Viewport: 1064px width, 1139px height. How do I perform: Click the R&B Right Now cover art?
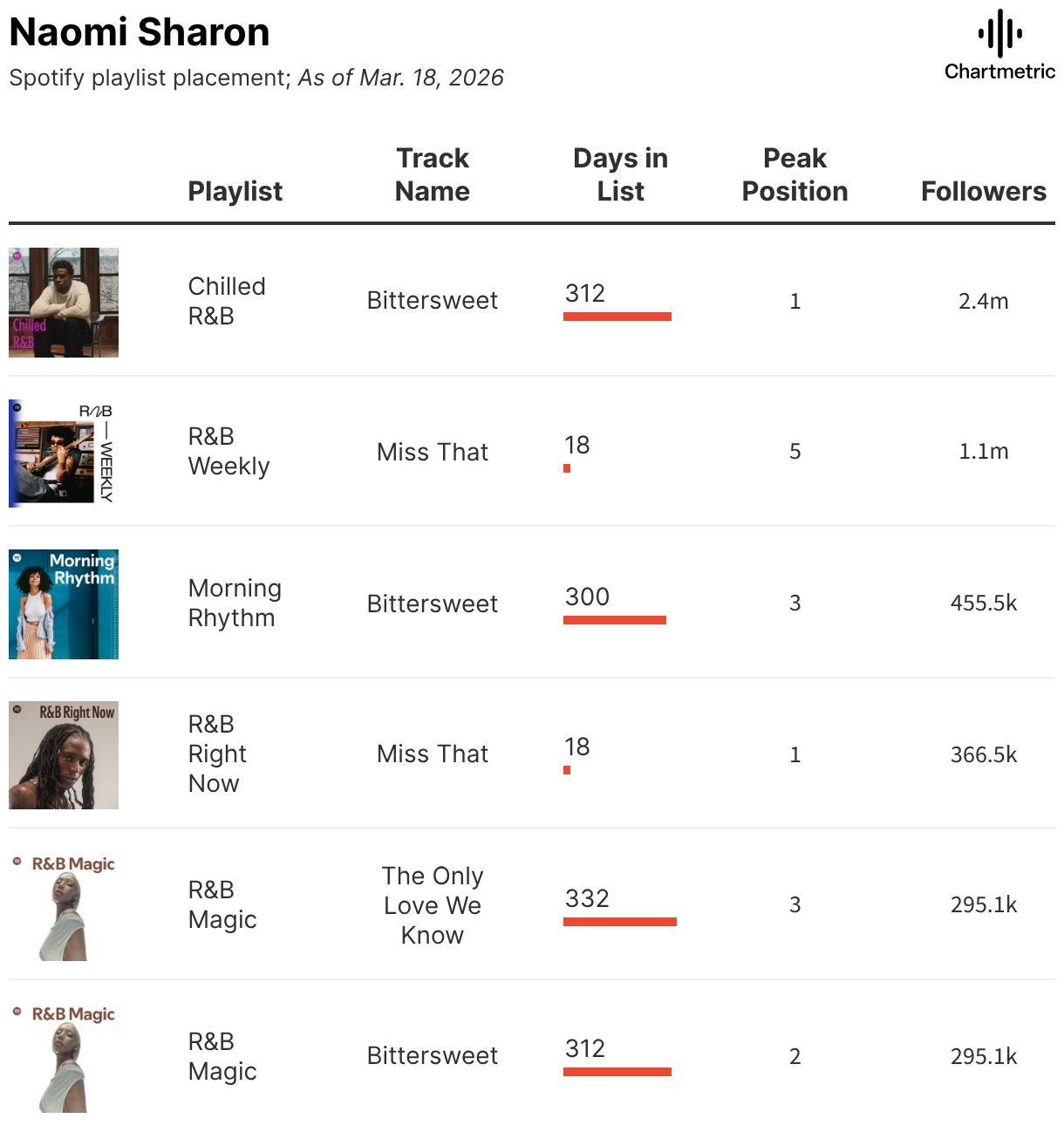click(64, 755)
